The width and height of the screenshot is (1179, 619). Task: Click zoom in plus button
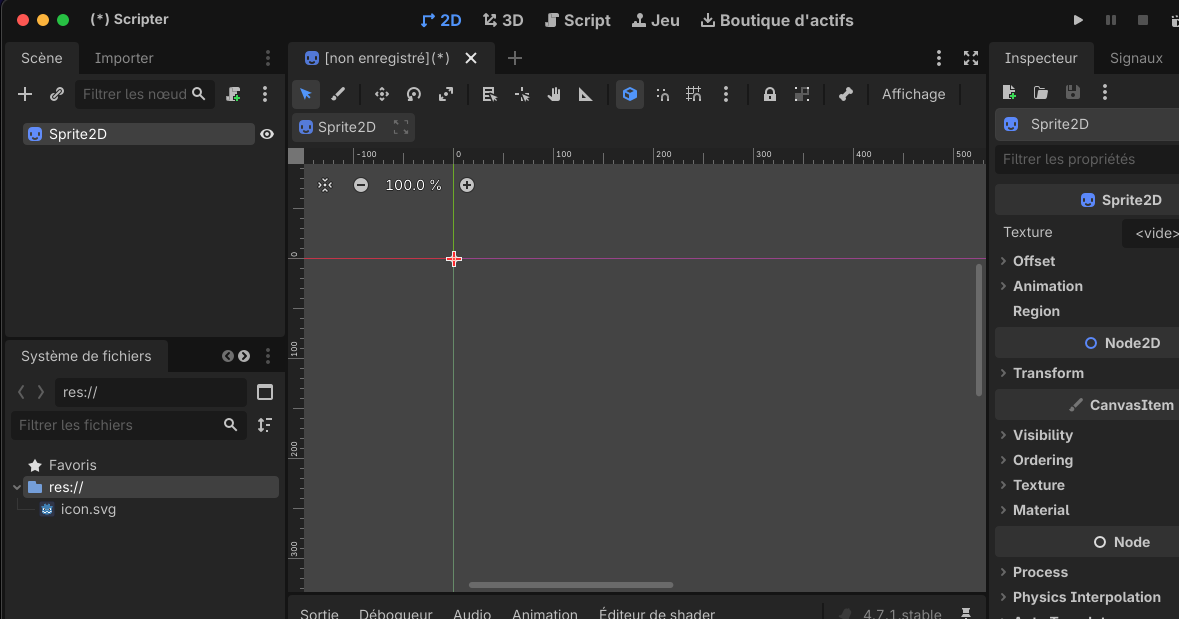click(x=467, y=185)
